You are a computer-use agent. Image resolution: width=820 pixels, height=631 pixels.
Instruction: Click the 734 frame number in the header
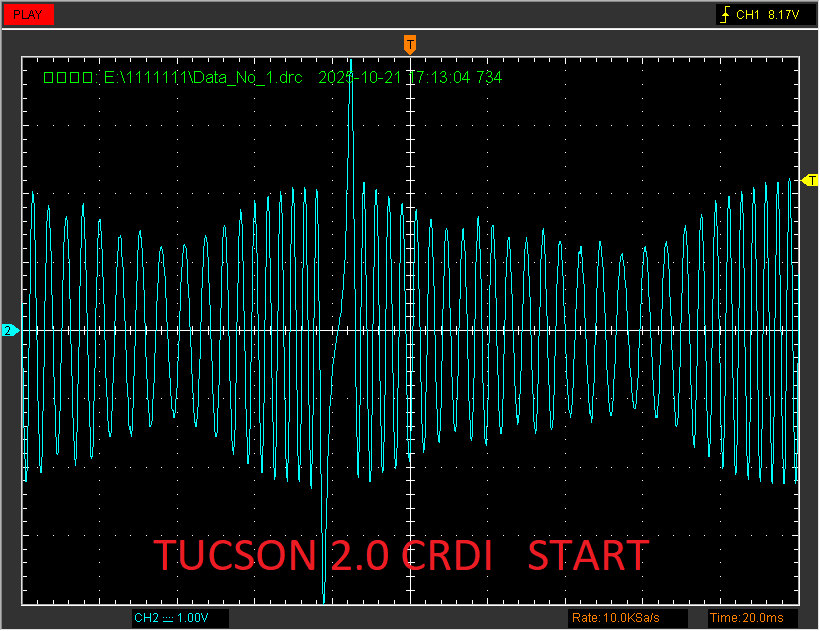coord(489,77)
